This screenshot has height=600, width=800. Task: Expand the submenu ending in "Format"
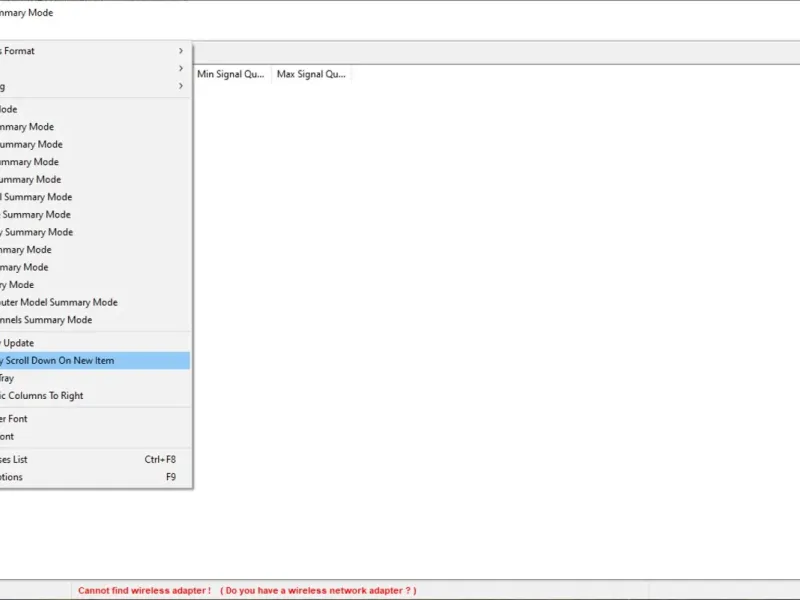[x=95, y=51]
